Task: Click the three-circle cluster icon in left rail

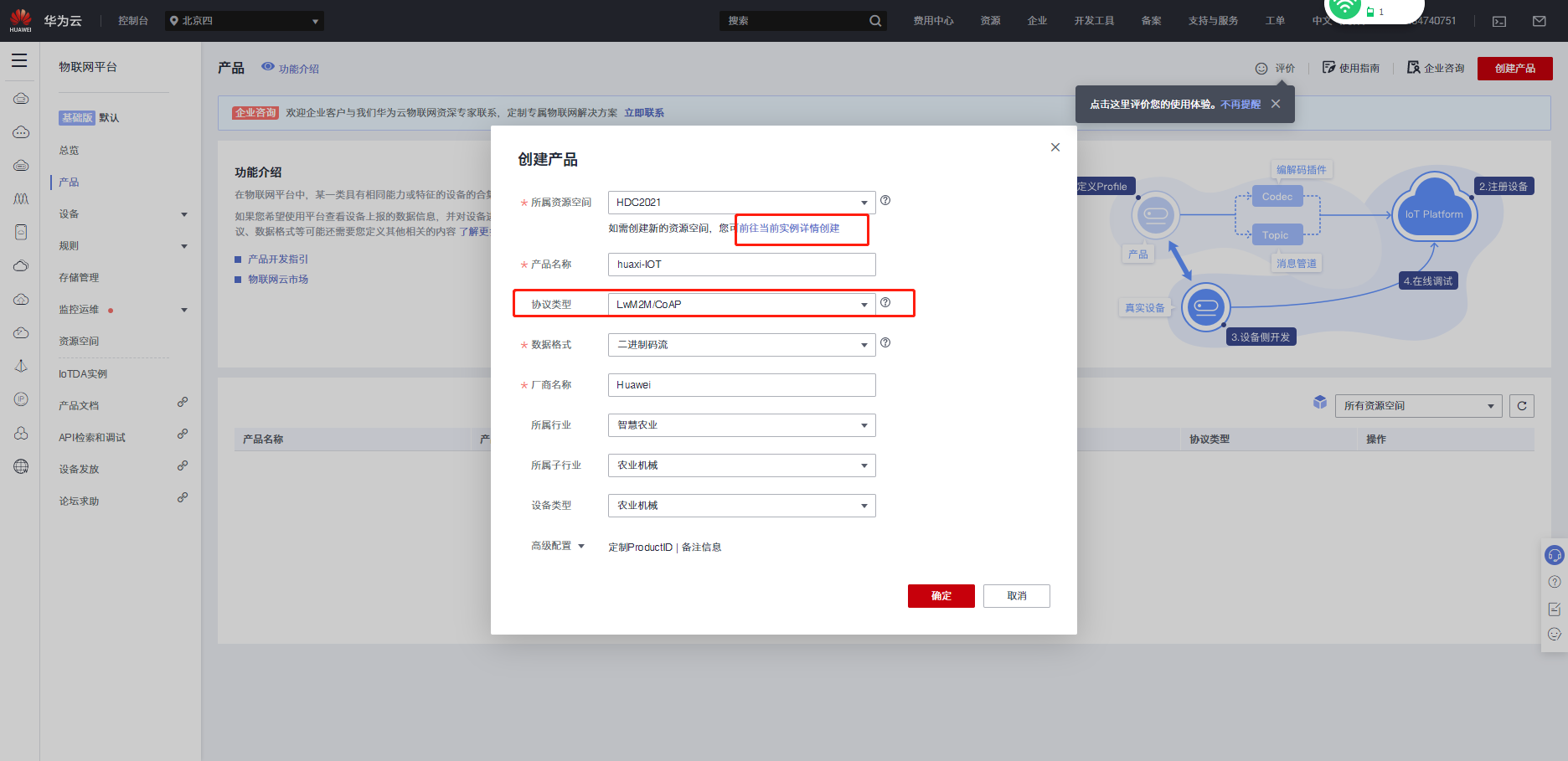Action: (x=21, y=433)
